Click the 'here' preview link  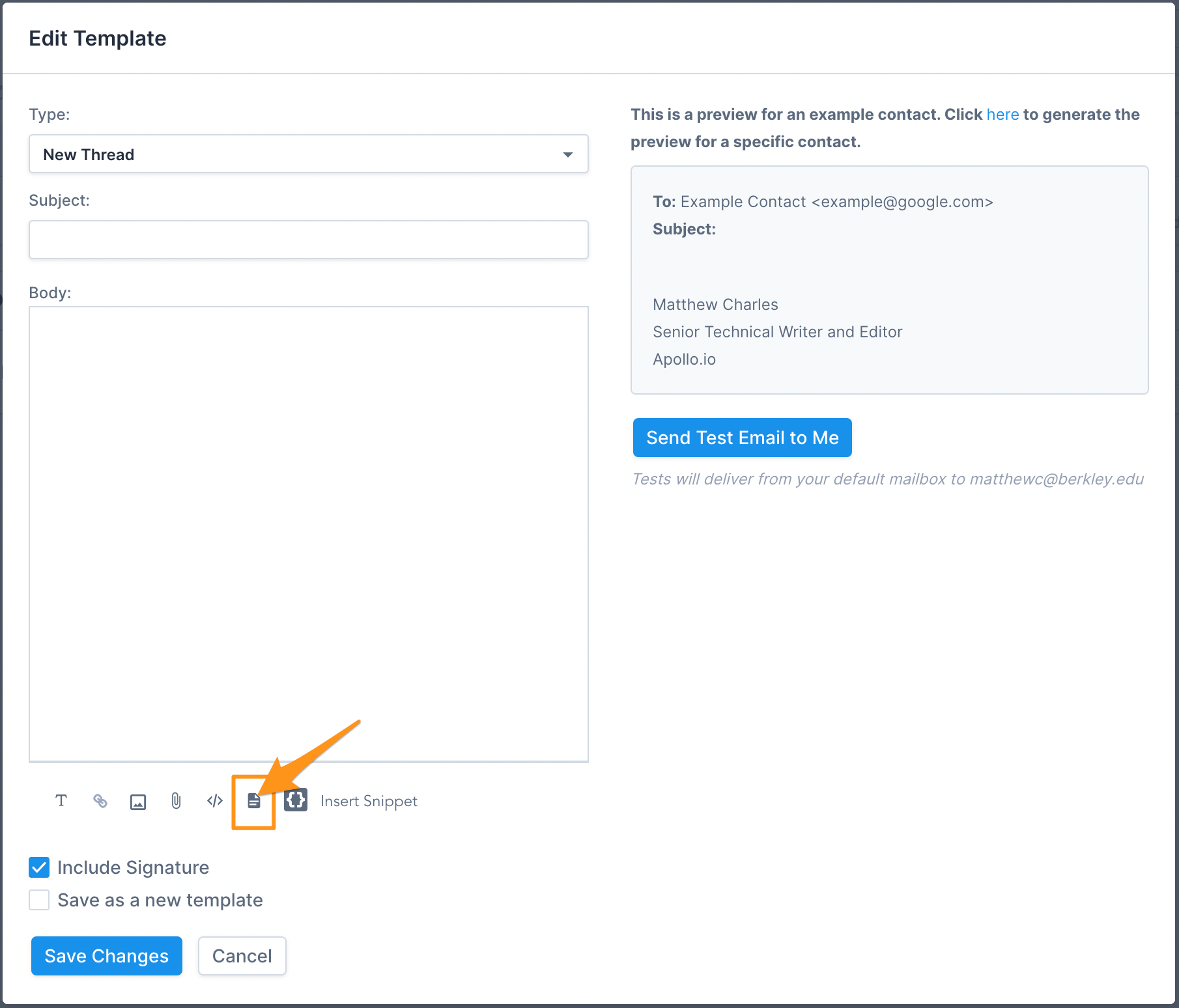[x=1002, y=115]
